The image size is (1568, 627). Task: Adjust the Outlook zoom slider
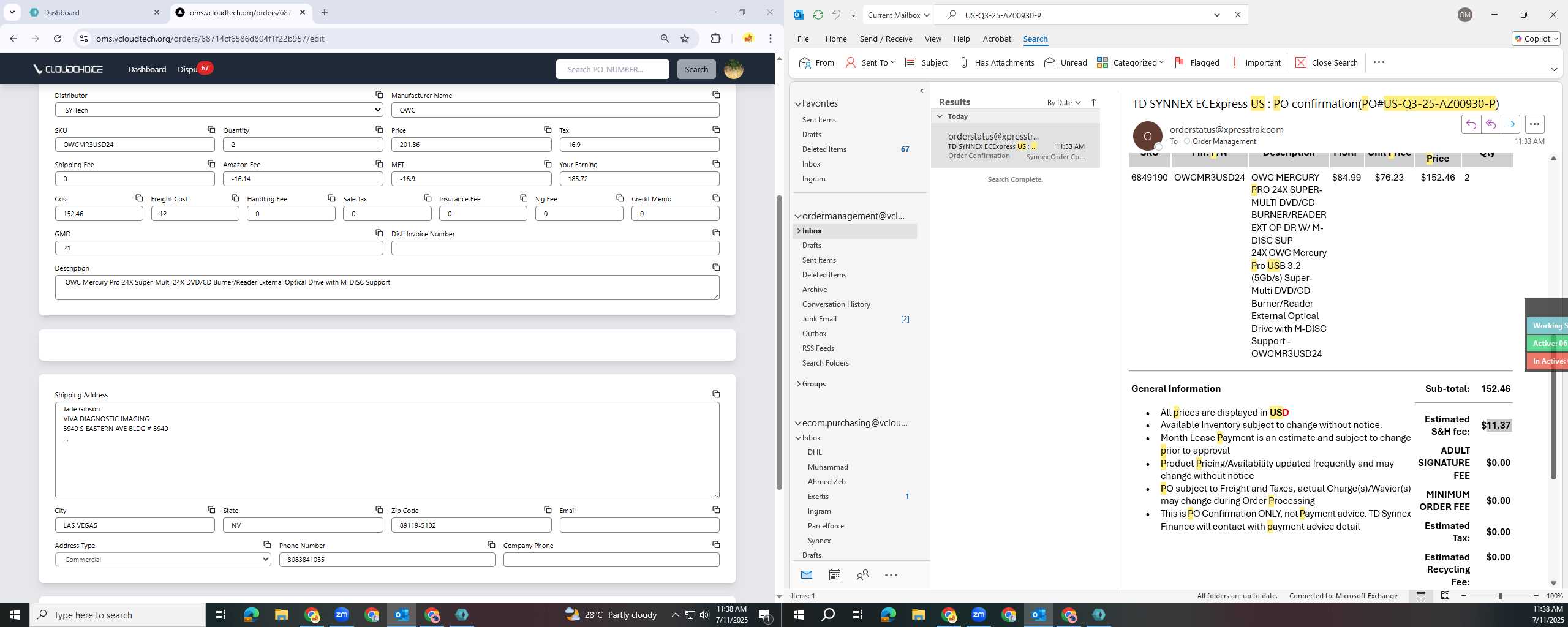(1500, 596)
